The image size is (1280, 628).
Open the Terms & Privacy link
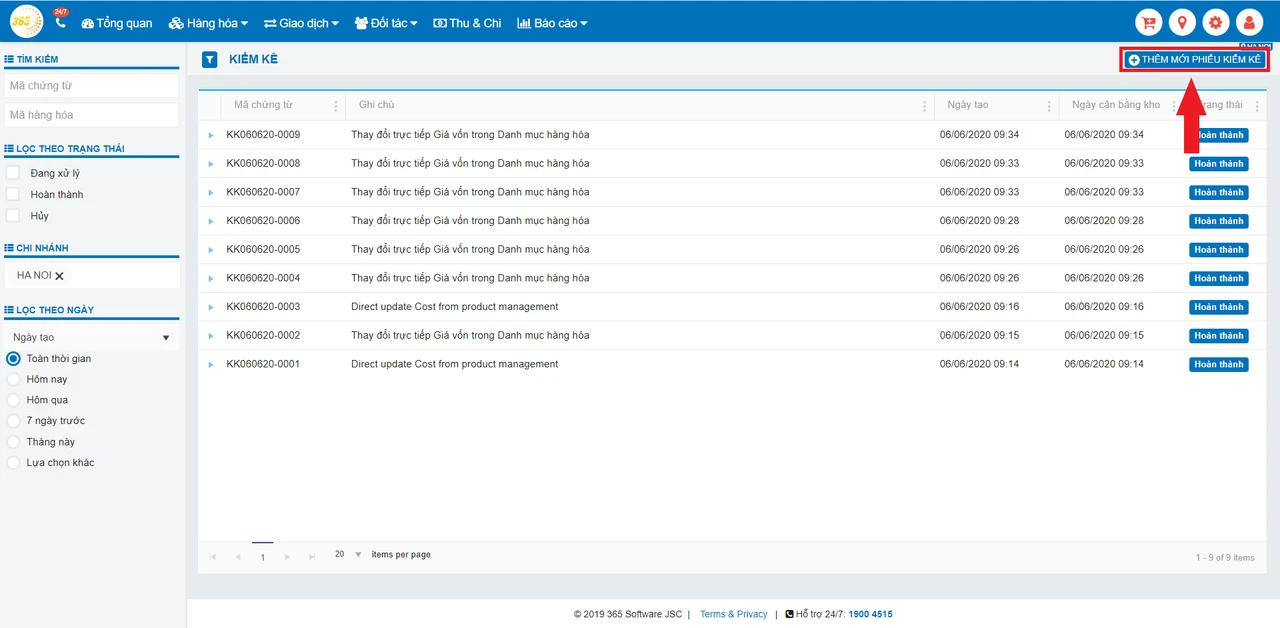click(733, 614)
